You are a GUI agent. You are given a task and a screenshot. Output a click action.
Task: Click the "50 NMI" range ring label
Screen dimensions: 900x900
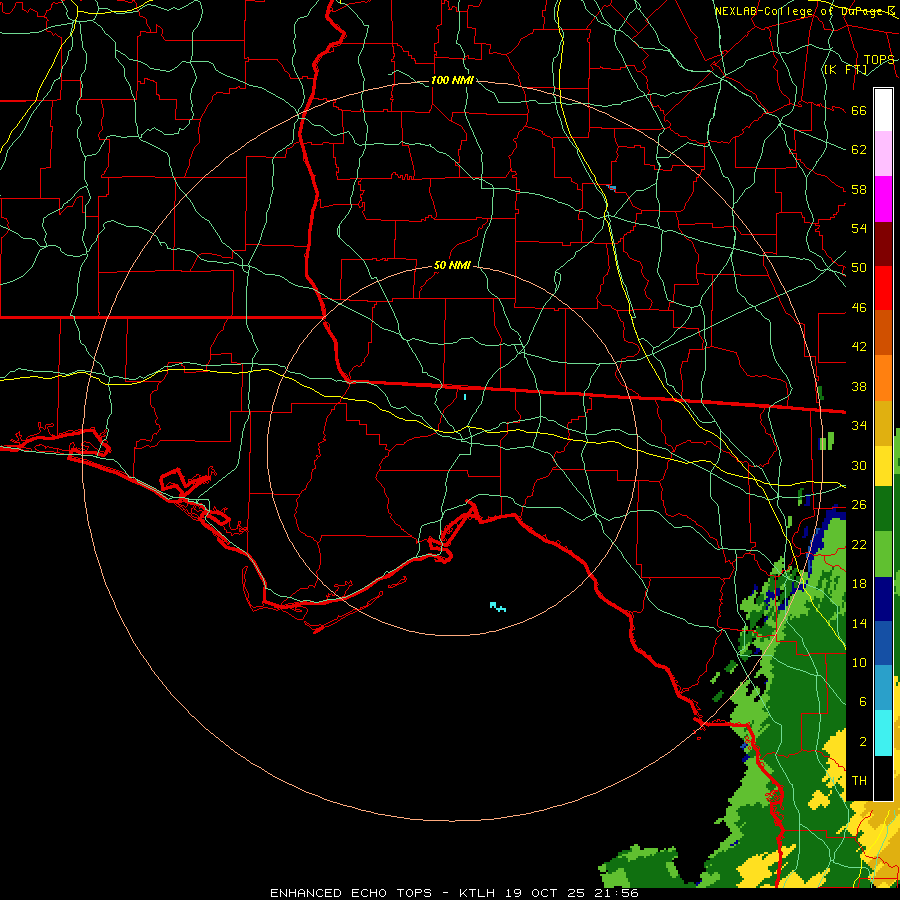click(x=452, y=265)
